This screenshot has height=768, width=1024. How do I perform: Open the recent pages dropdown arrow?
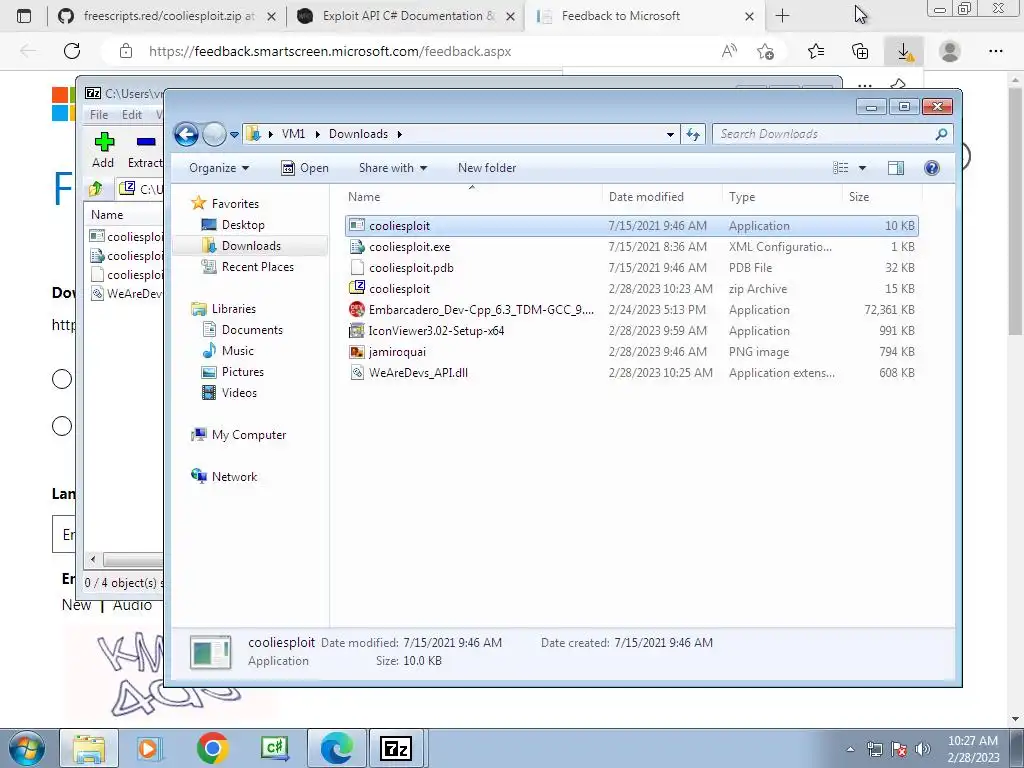click(234, 135)
